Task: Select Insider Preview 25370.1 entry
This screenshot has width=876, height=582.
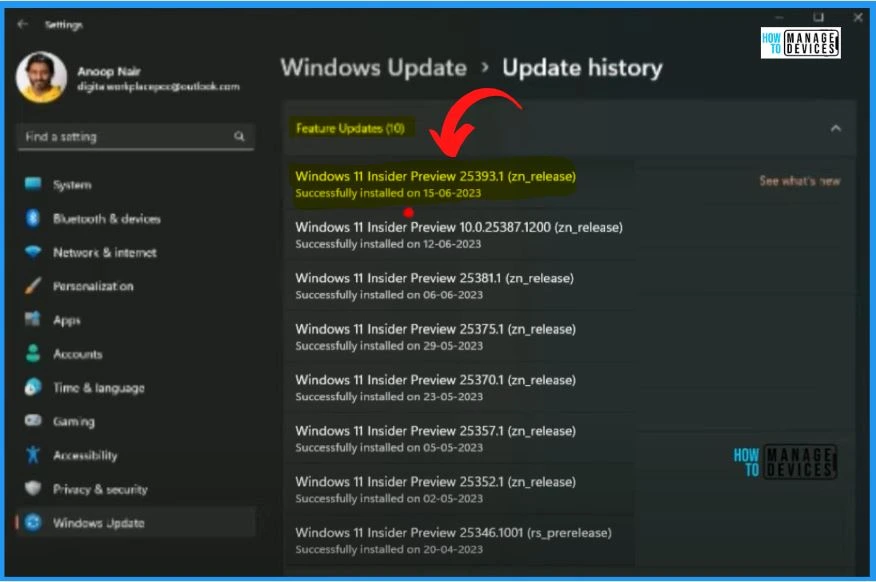Action: pyautogui.click(x=459, y=387)
